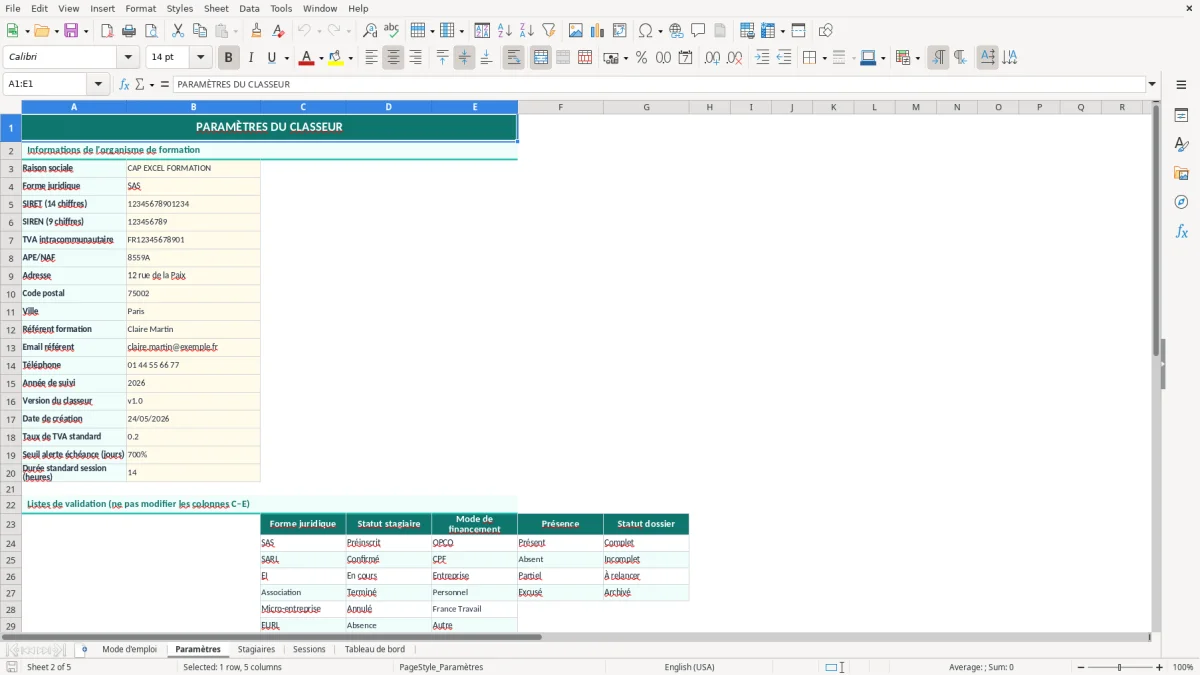Click the zoom slider in status bar
Image resolution: width=1200 pixels, height=675 pixels.
[x=1119, y=667]
